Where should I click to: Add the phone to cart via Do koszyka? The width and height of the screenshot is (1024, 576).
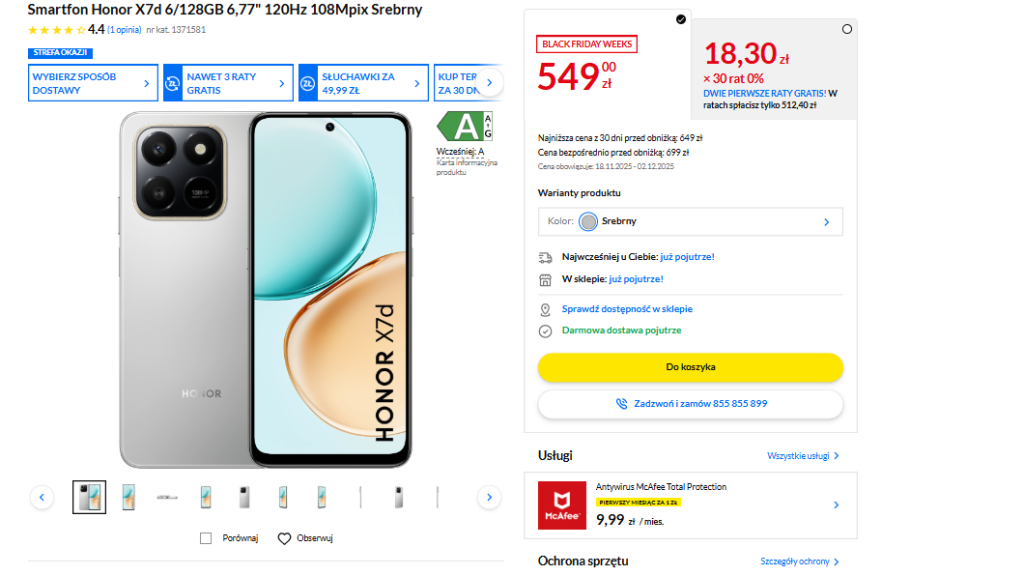[x=690, y=367]
